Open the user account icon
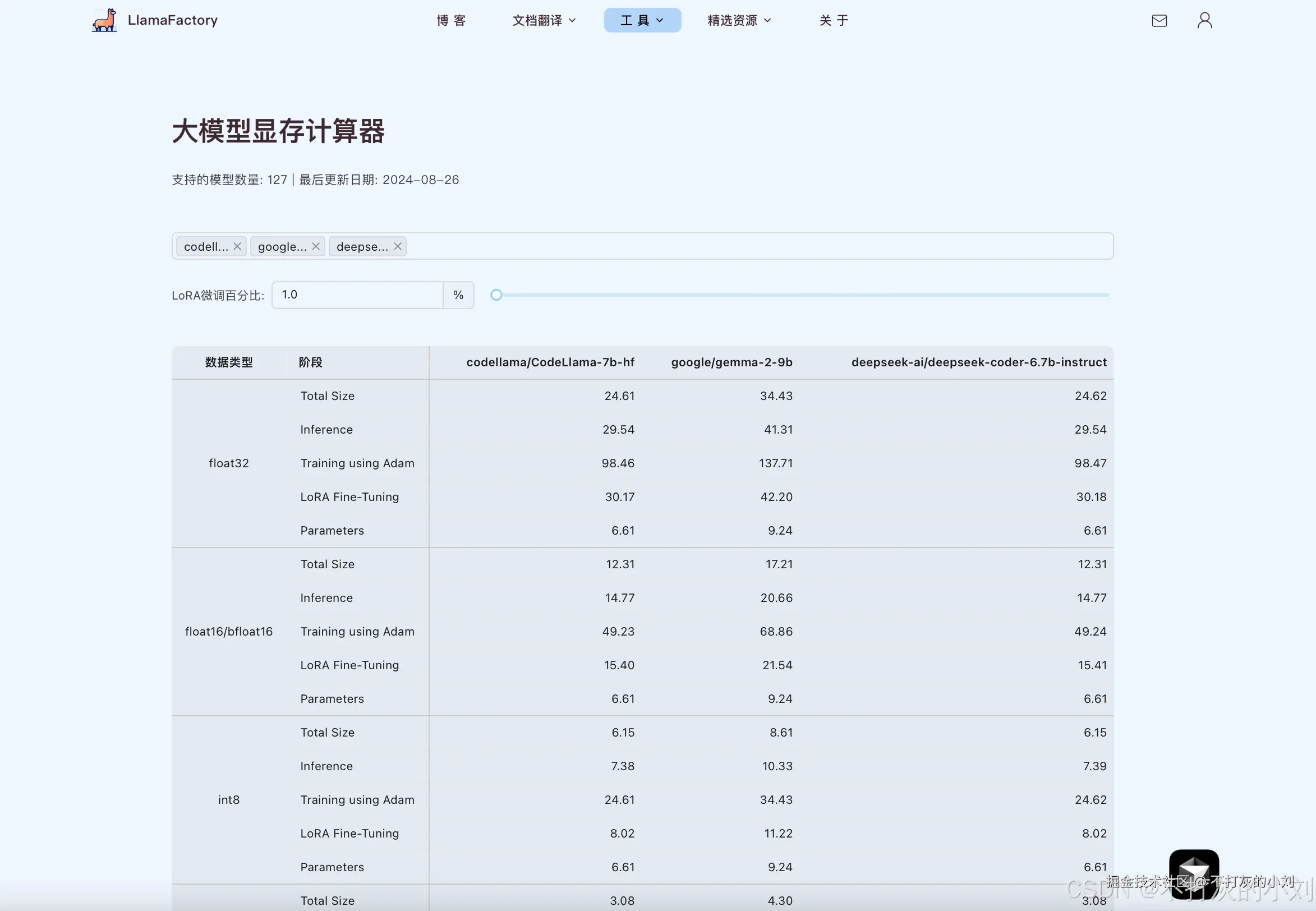 [1205, 21]
